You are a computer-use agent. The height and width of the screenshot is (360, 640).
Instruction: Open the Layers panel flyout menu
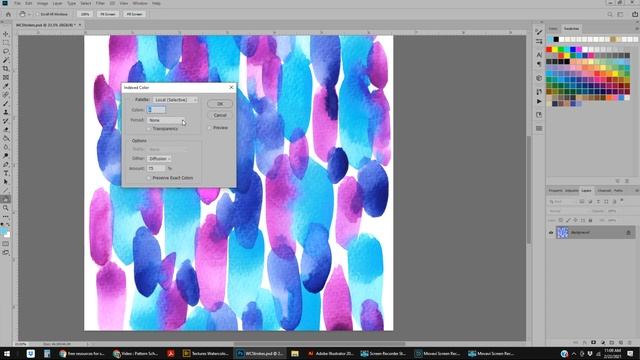tap(636, 191)
